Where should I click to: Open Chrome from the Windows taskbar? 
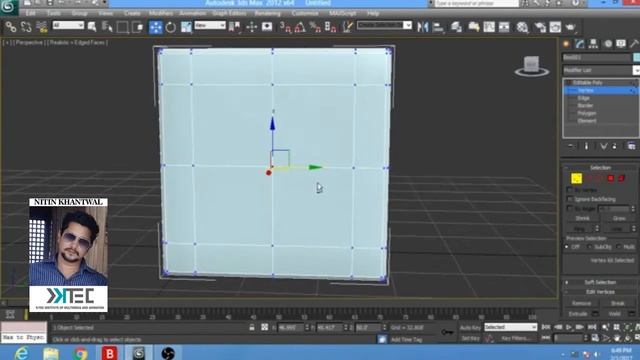[x=80, y=353]
